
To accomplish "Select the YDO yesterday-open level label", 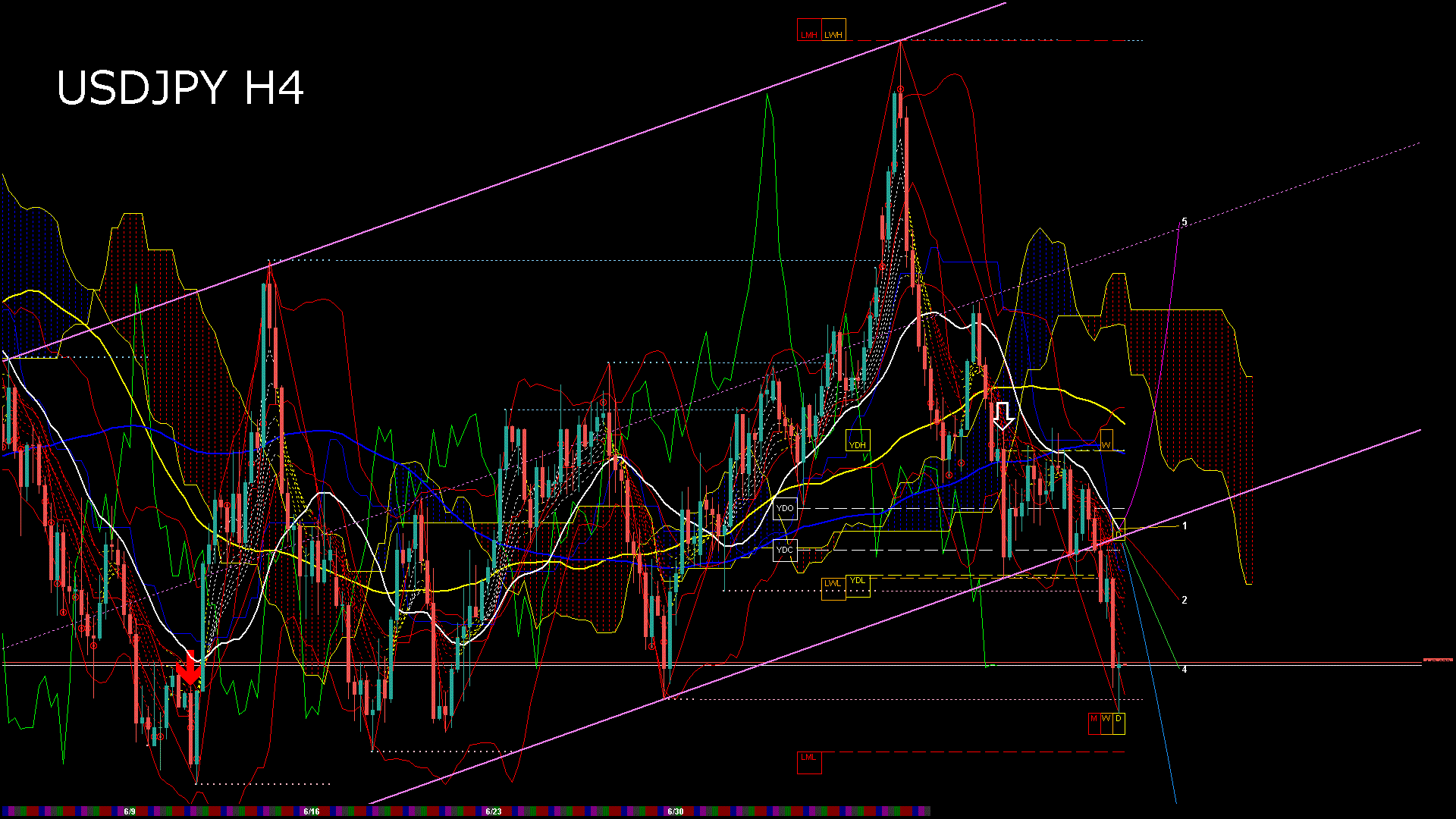I will (x=785, y=508).
